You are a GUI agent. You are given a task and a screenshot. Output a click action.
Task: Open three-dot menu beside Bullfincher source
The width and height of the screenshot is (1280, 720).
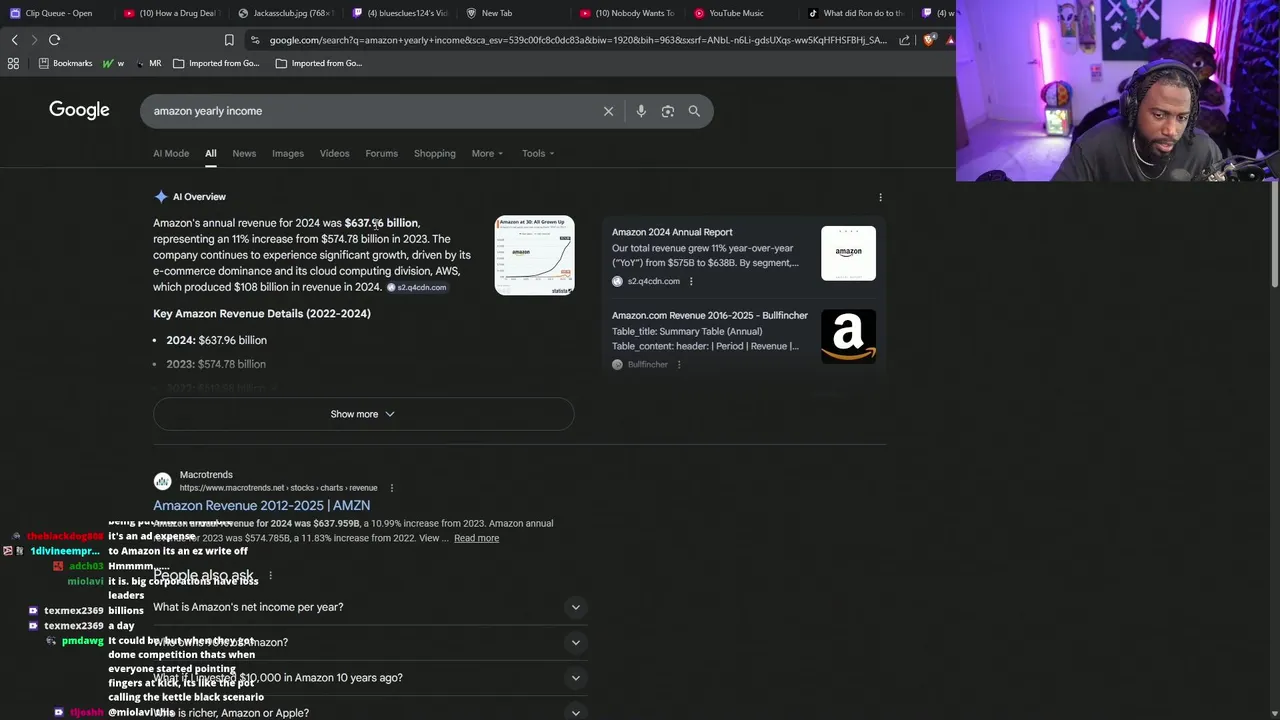679,364
